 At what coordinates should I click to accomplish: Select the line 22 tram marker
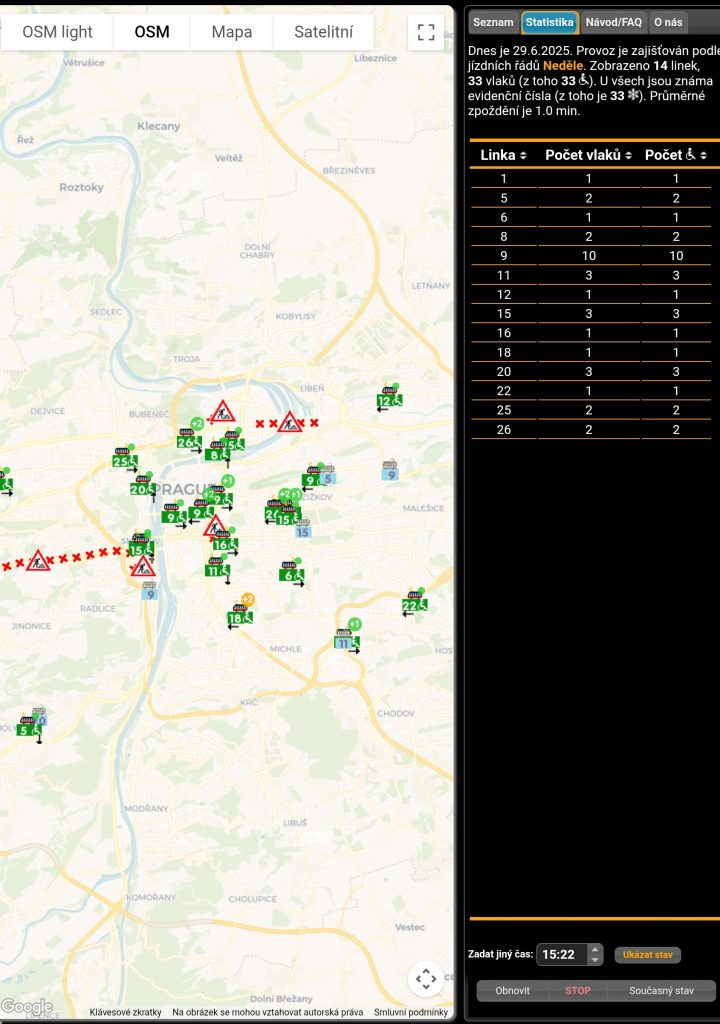click(x=411, y=604)
